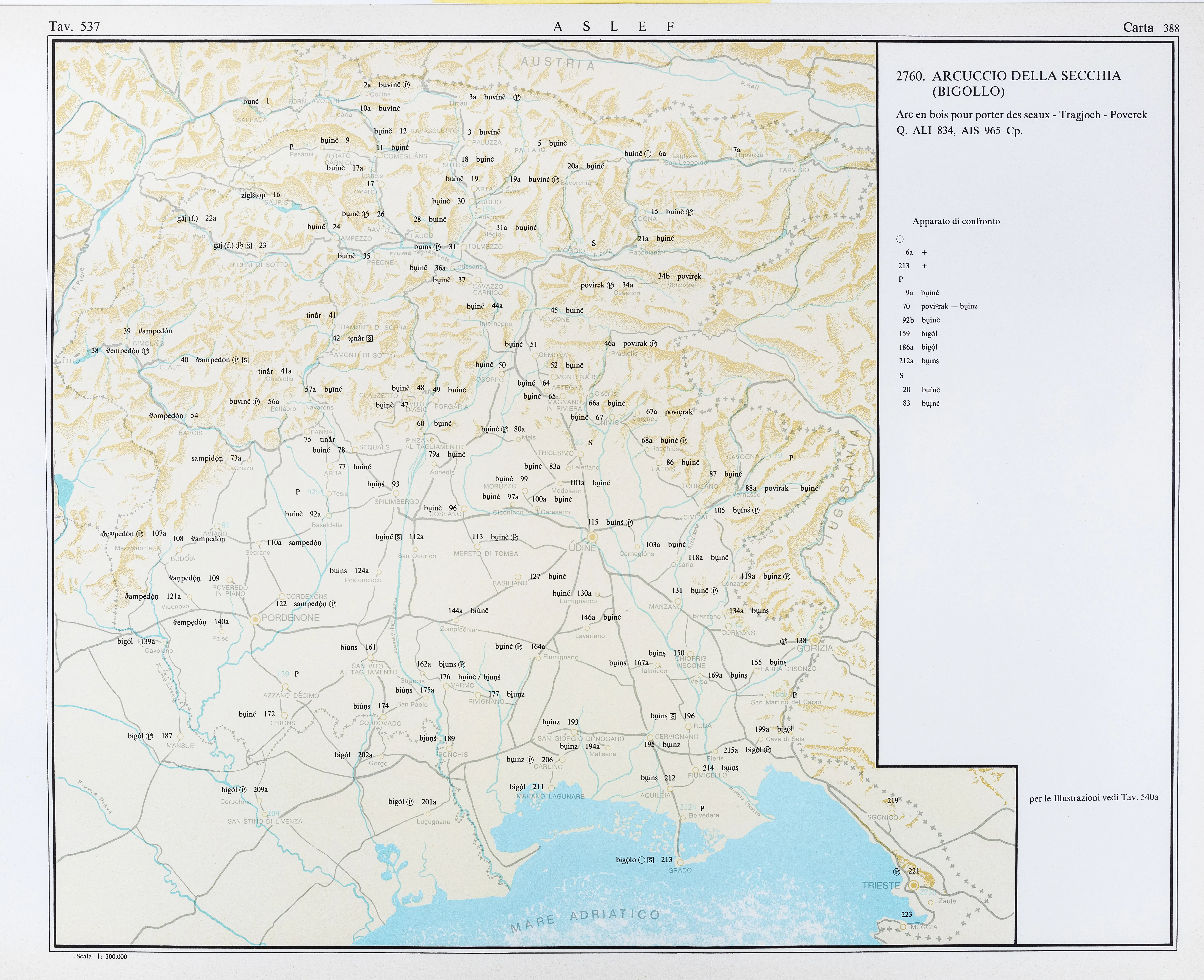Image resolution: width=1204 pixels, height=980 pixels.
Task: Click the boxed S symbol beside point 213
Action: tap(651, 860)
